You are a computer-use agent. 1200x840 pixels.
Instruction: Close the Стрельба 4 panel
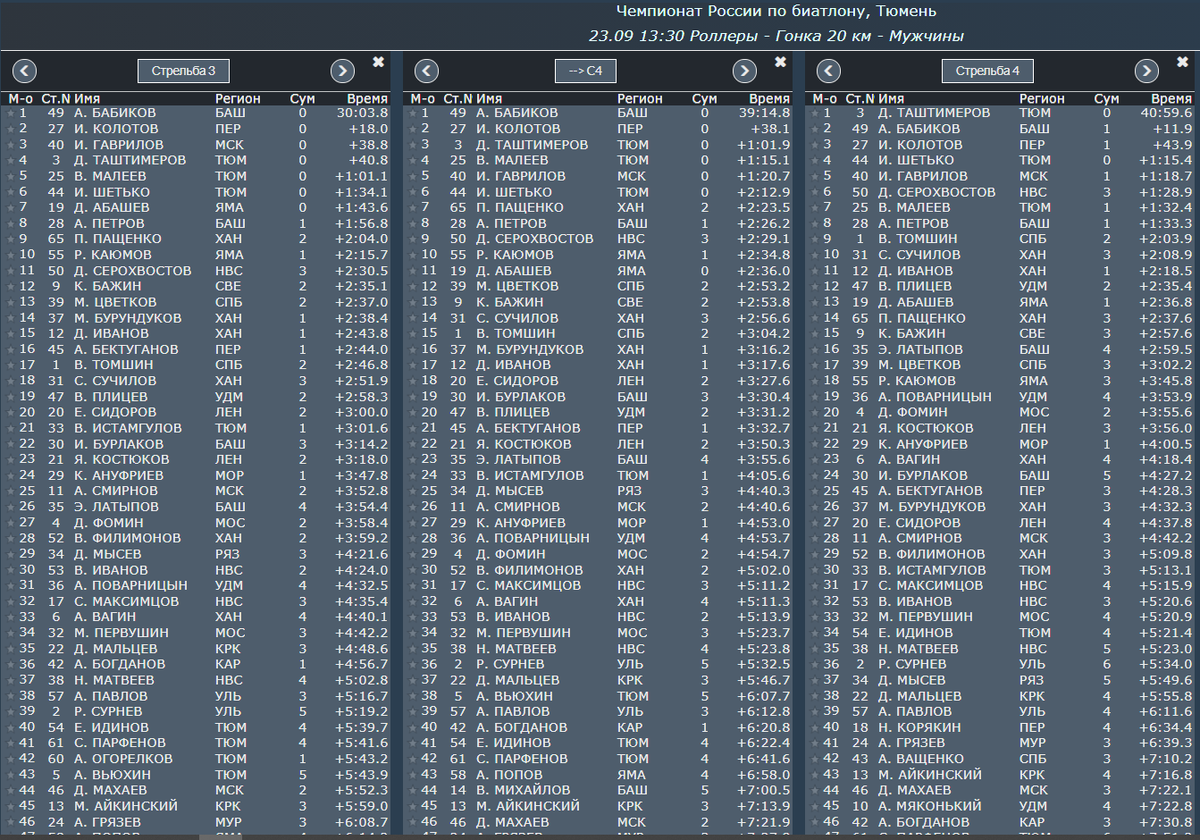click(1182, 62)
